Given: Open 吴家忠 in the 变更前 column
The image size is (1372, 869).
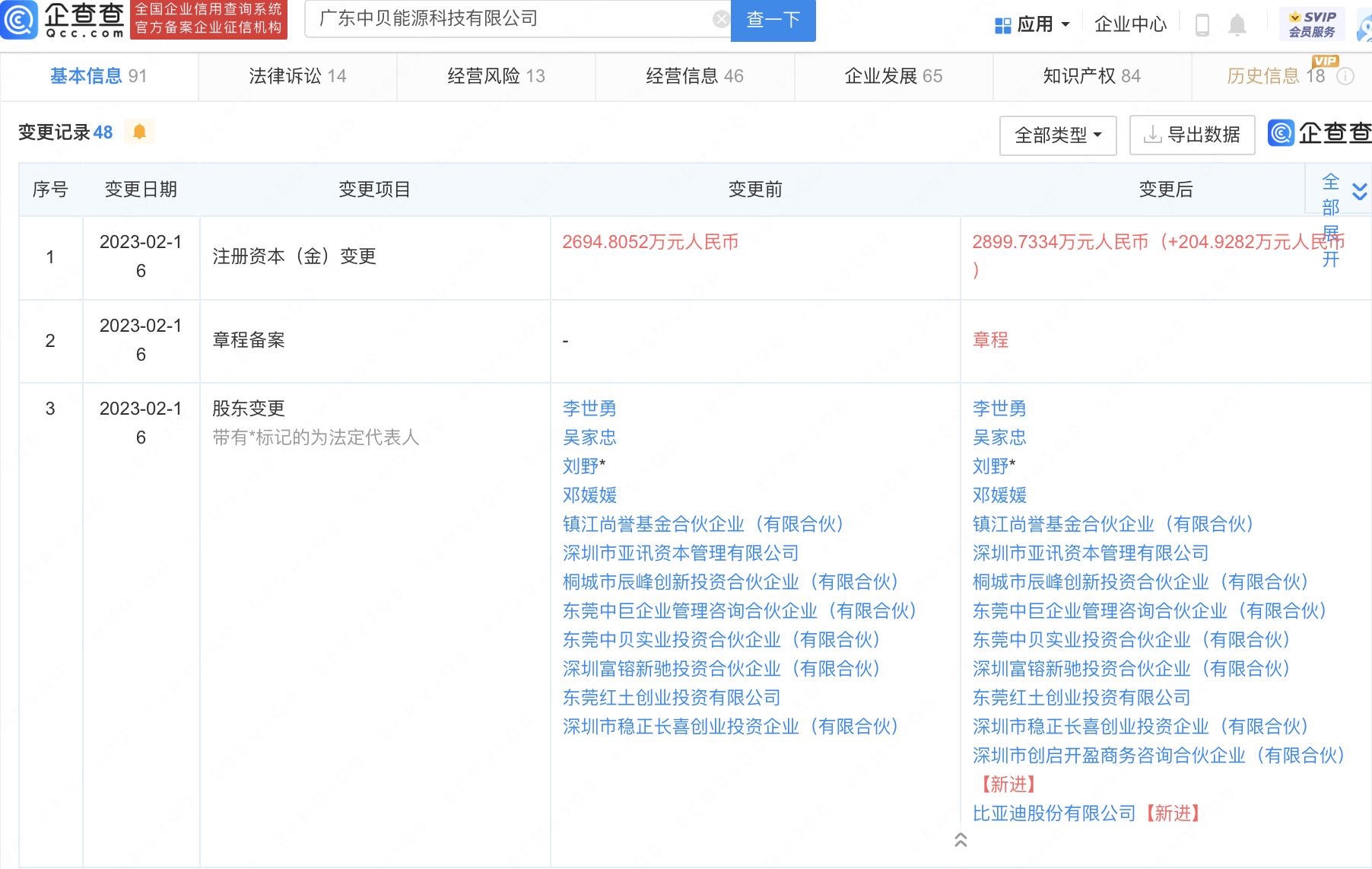Looking at the screenshot, I should [x=589, y=438].
